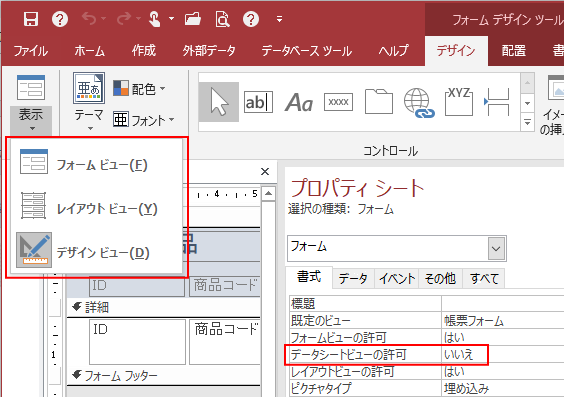The height and width of the screenshot is (397, 564).
Task: Select the Tab Control icon
Action: click(378, 102)
